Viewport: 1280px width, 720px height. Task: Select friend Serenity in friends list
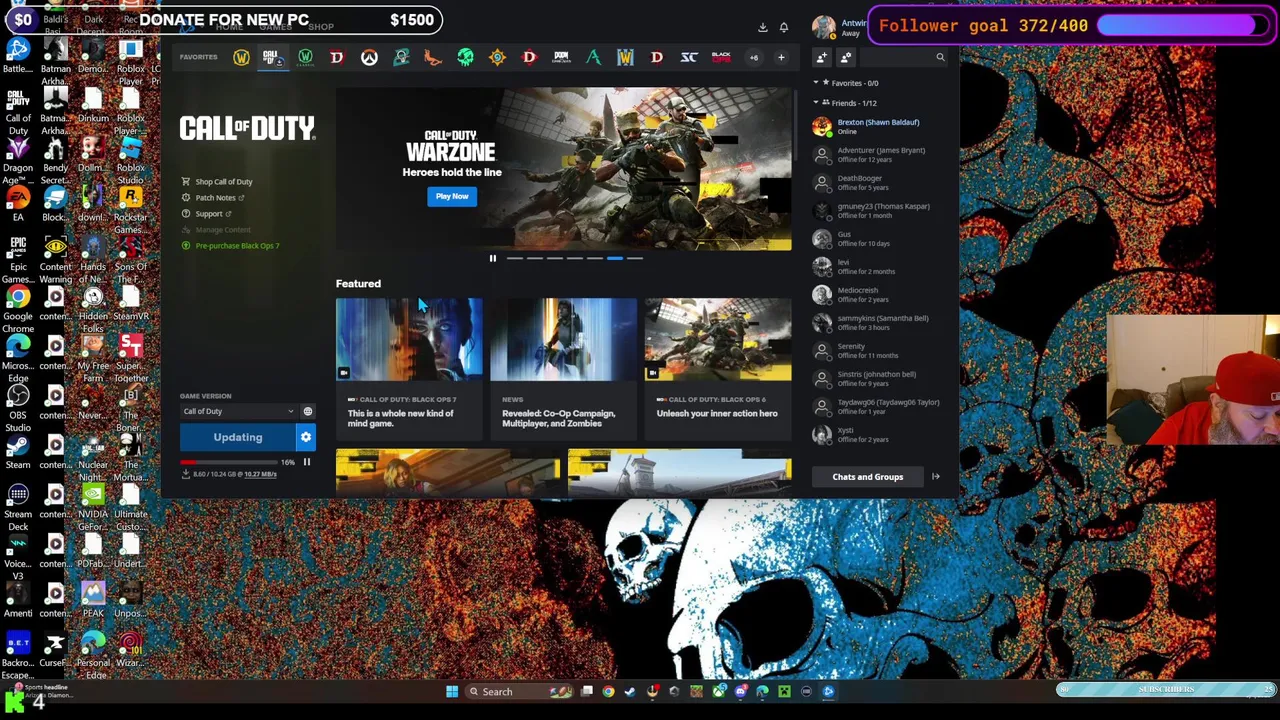[x=880, y=350]
